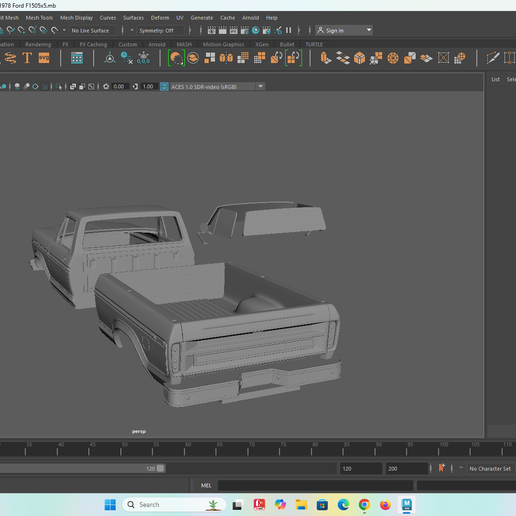
Task: Switch to the Motion Graphics shelf tab
Action: click(223, 44)
